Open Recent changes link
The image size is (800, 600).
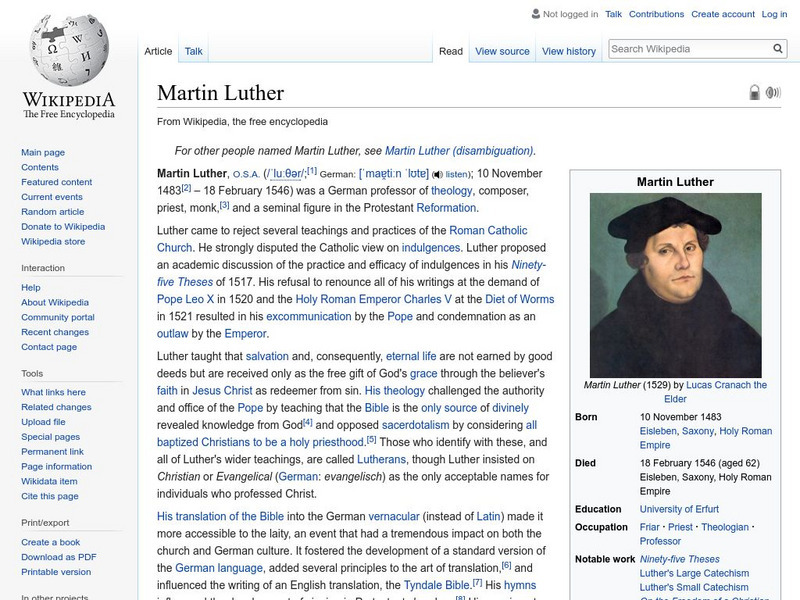click(55, 332)
